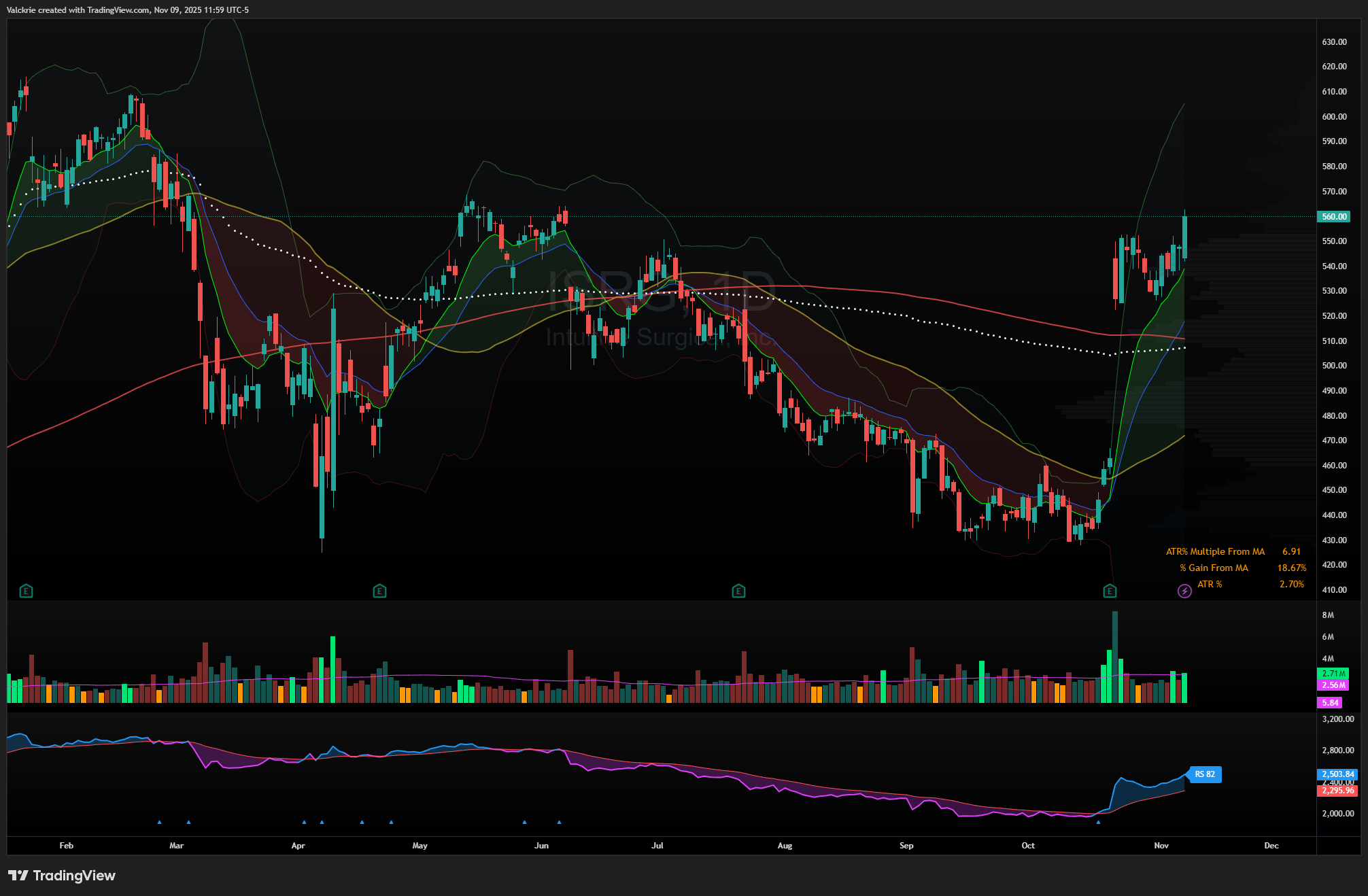Click the blue 2,503.84 scale label

(x=1337, y=774)
